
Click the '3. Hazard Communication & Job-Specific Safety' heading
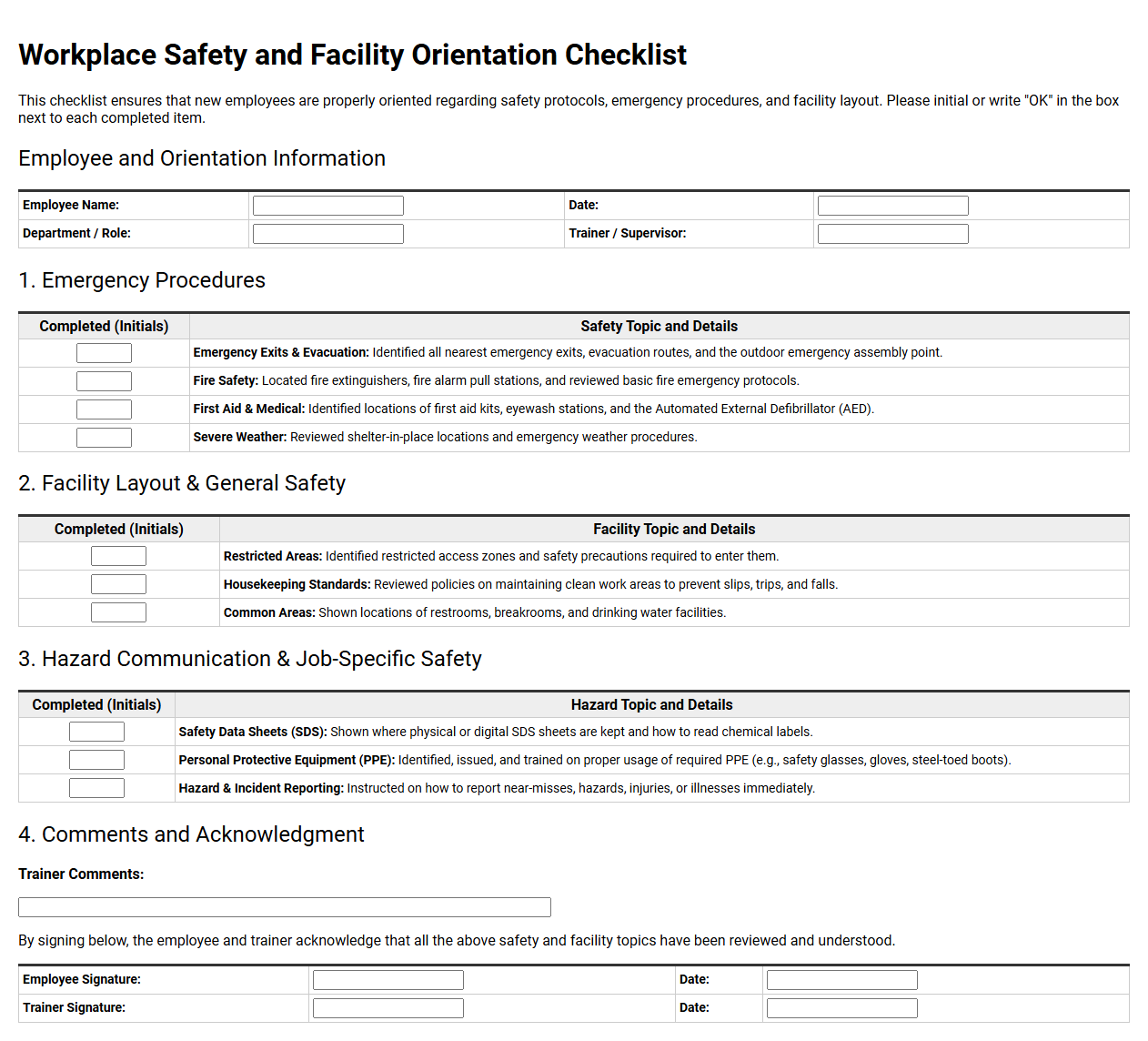pos(250,659)
